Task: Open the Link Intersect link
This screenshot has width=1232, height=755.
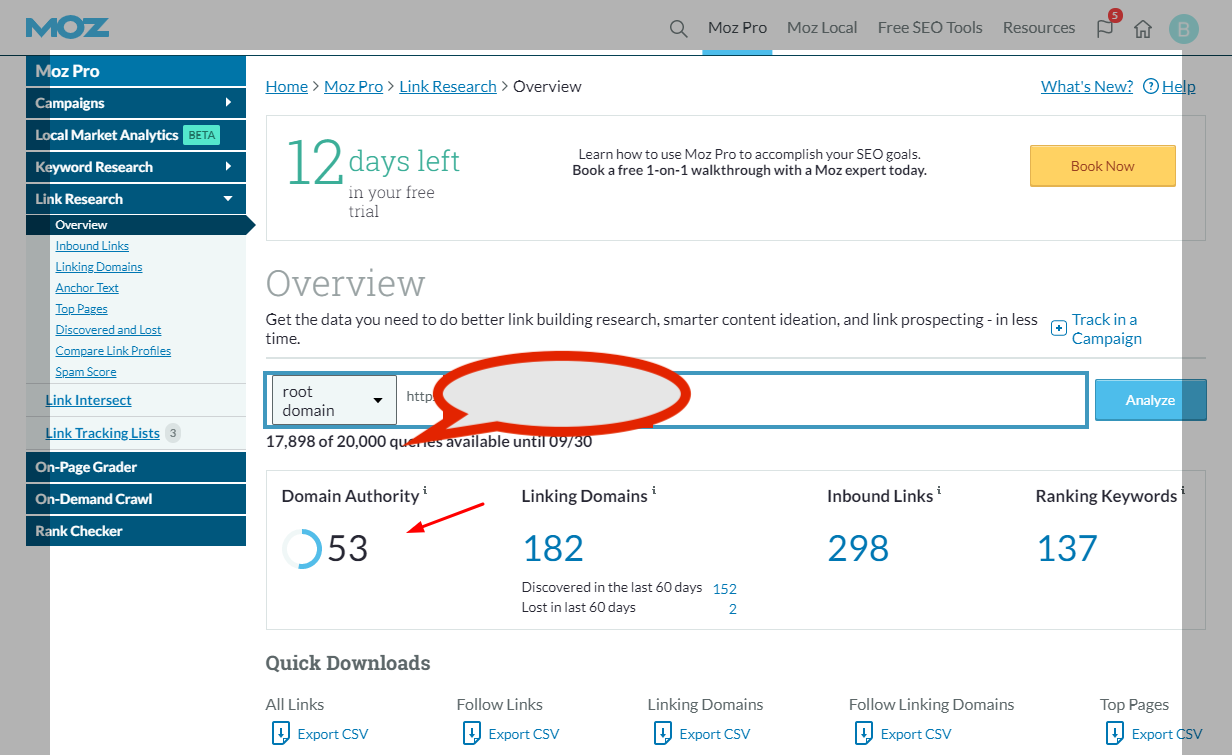Action: (89, 400)
